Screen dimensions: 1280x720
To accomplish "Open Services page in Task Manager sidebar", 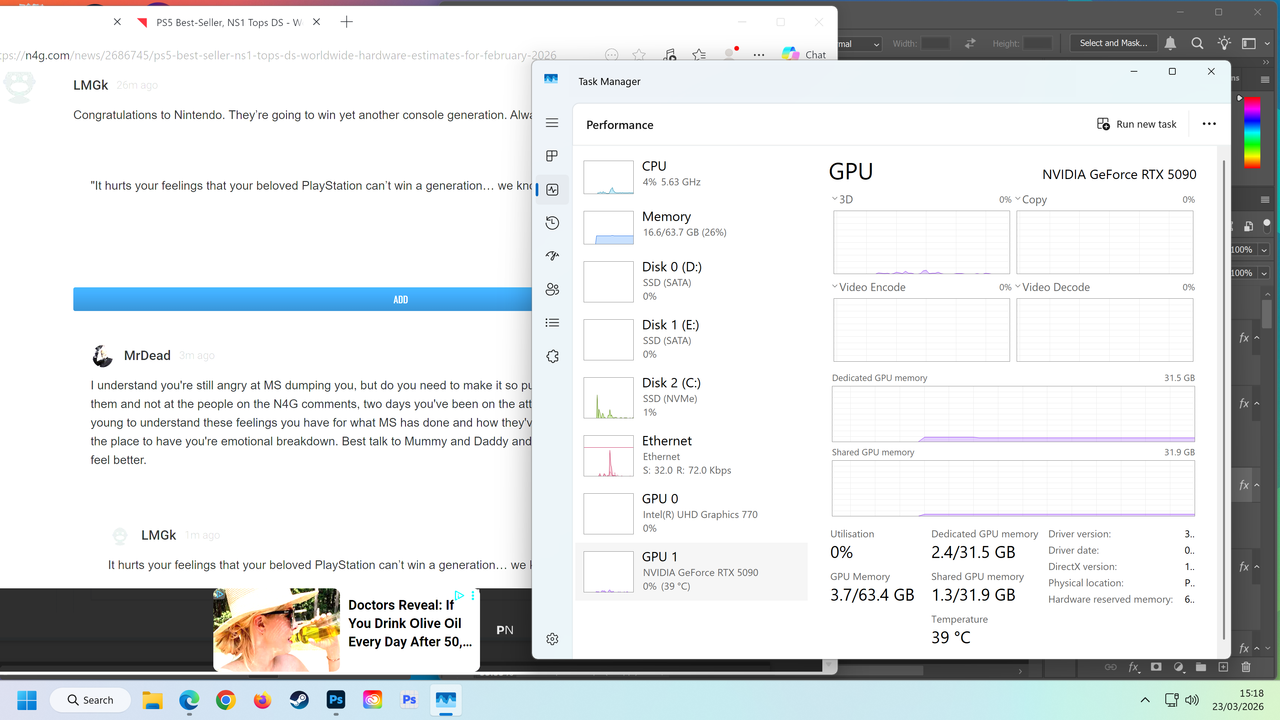I will pos(552,356).
